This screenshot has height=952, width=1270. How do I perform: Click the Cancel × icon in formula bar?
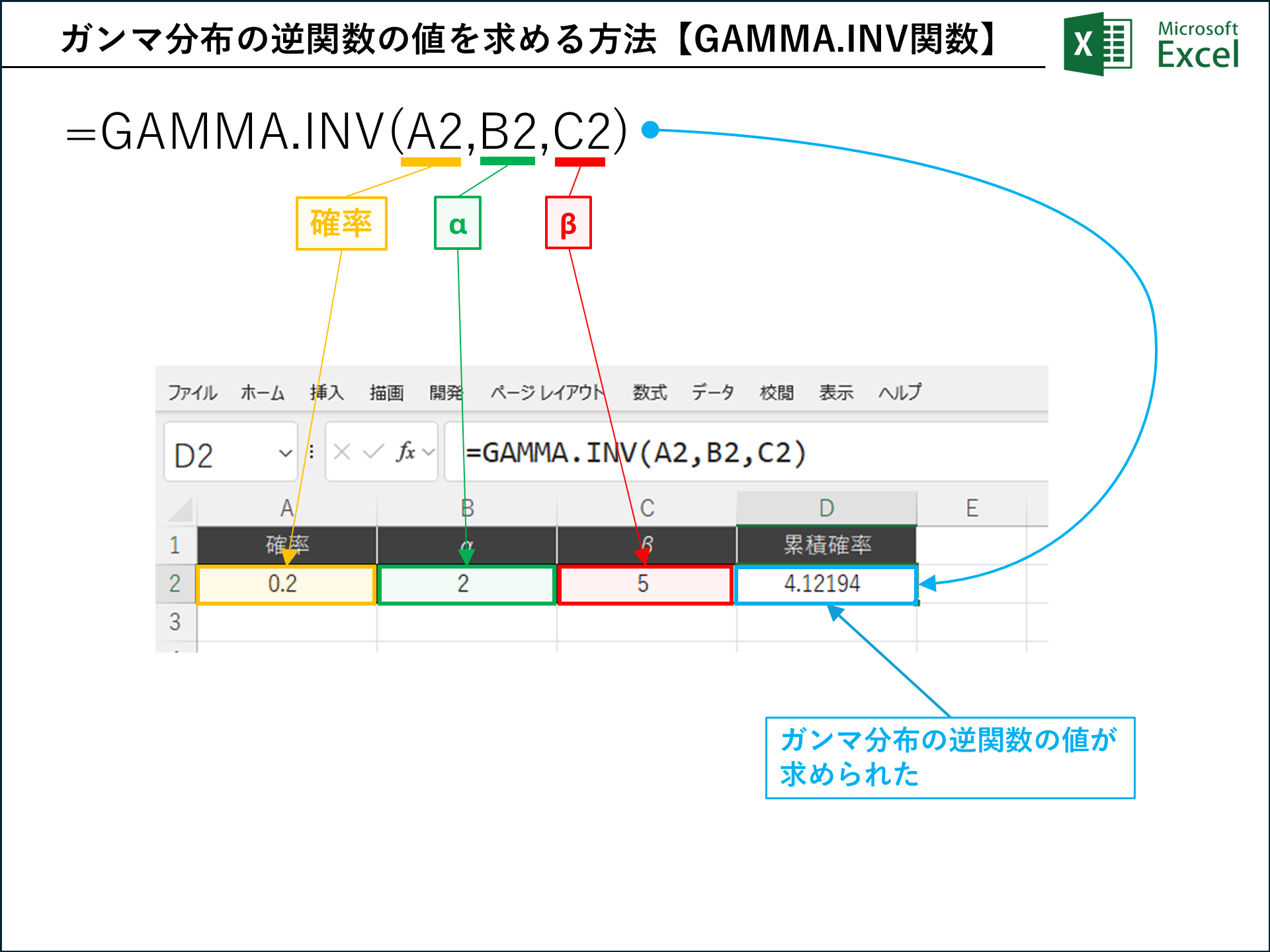(341, 451)
